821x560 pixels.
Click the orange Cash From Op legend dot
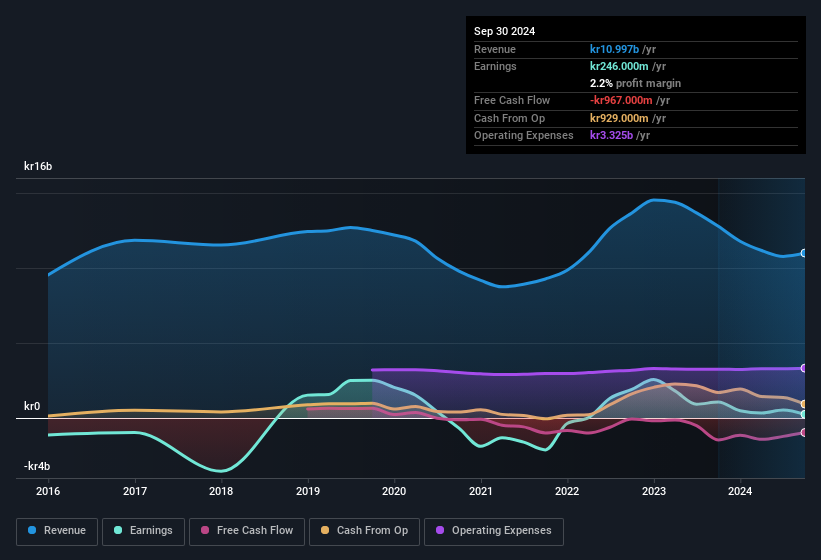[x=326, y=530]
